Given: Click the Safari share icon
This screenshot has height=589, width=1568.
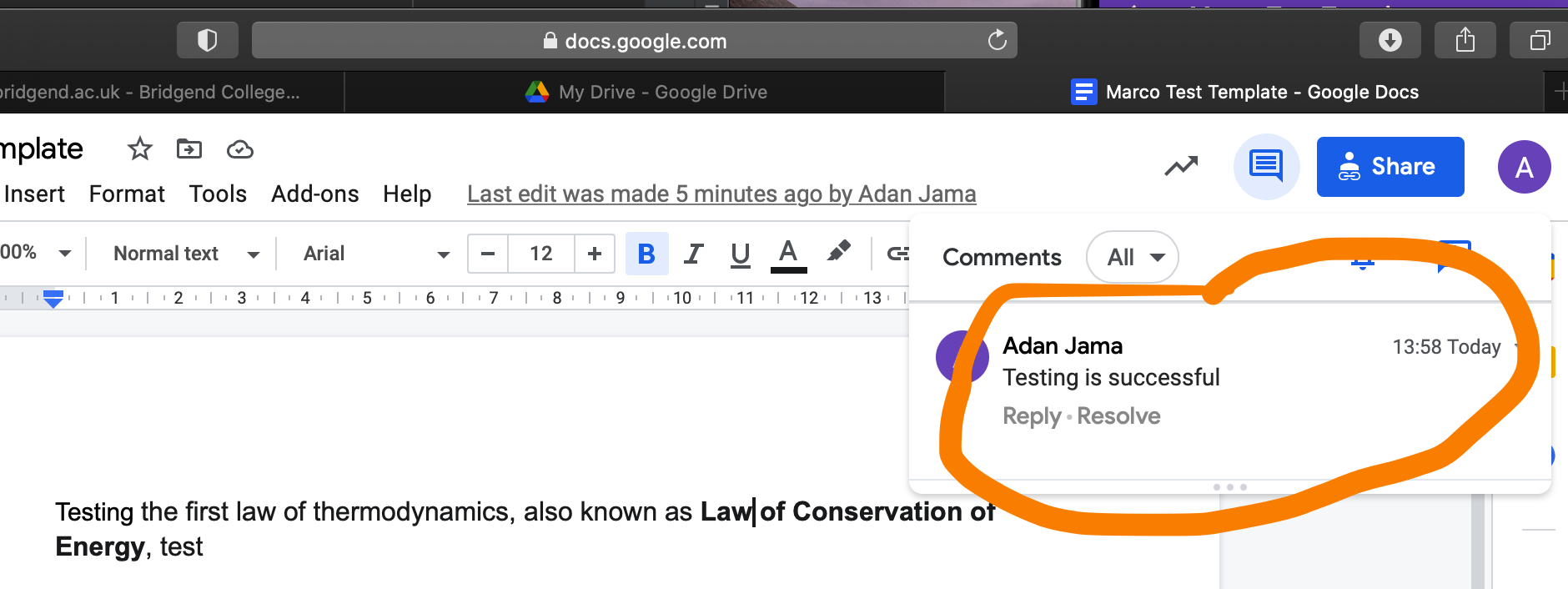Looking at the screenshot, I should 1465,40.
